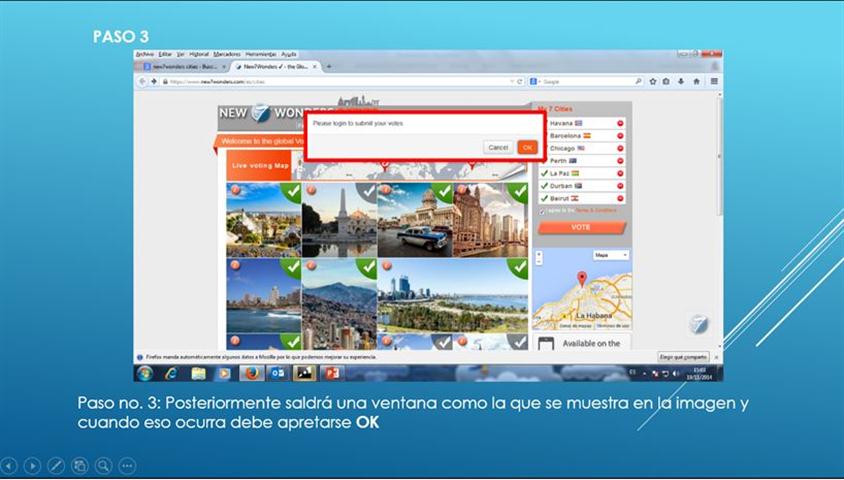Toggle checkmark on Perth riverside skyline photo
Screen dimensions: 844x480
click(x=519, y=266)
